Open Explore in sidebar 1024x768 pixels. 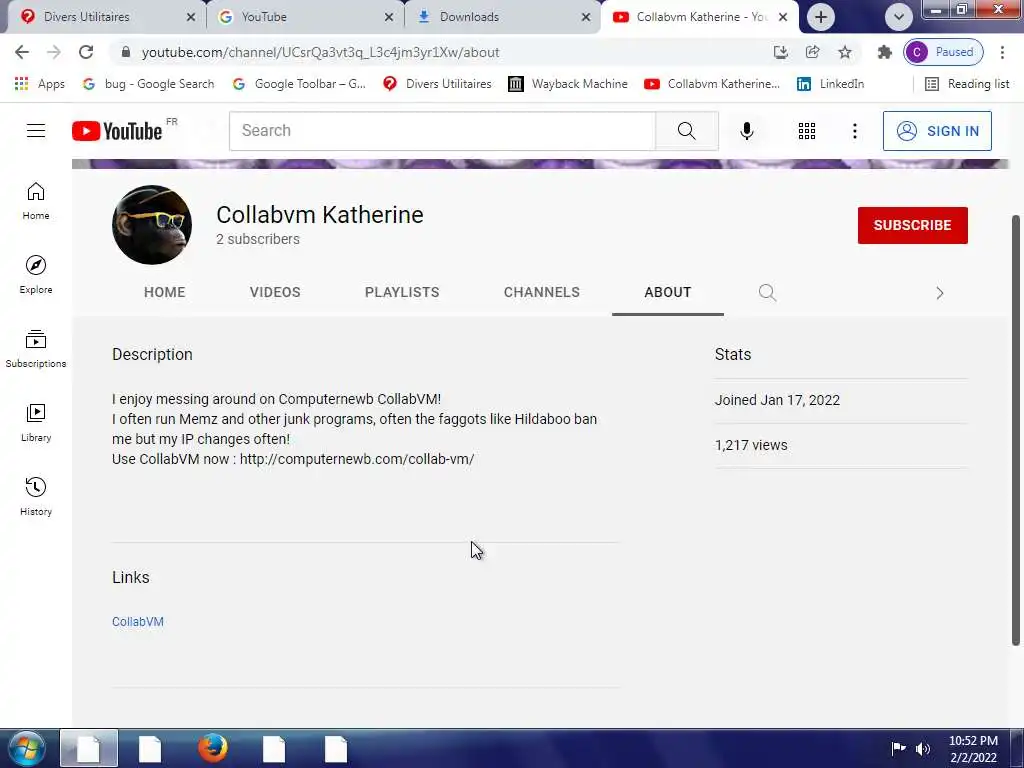(36, 274)
